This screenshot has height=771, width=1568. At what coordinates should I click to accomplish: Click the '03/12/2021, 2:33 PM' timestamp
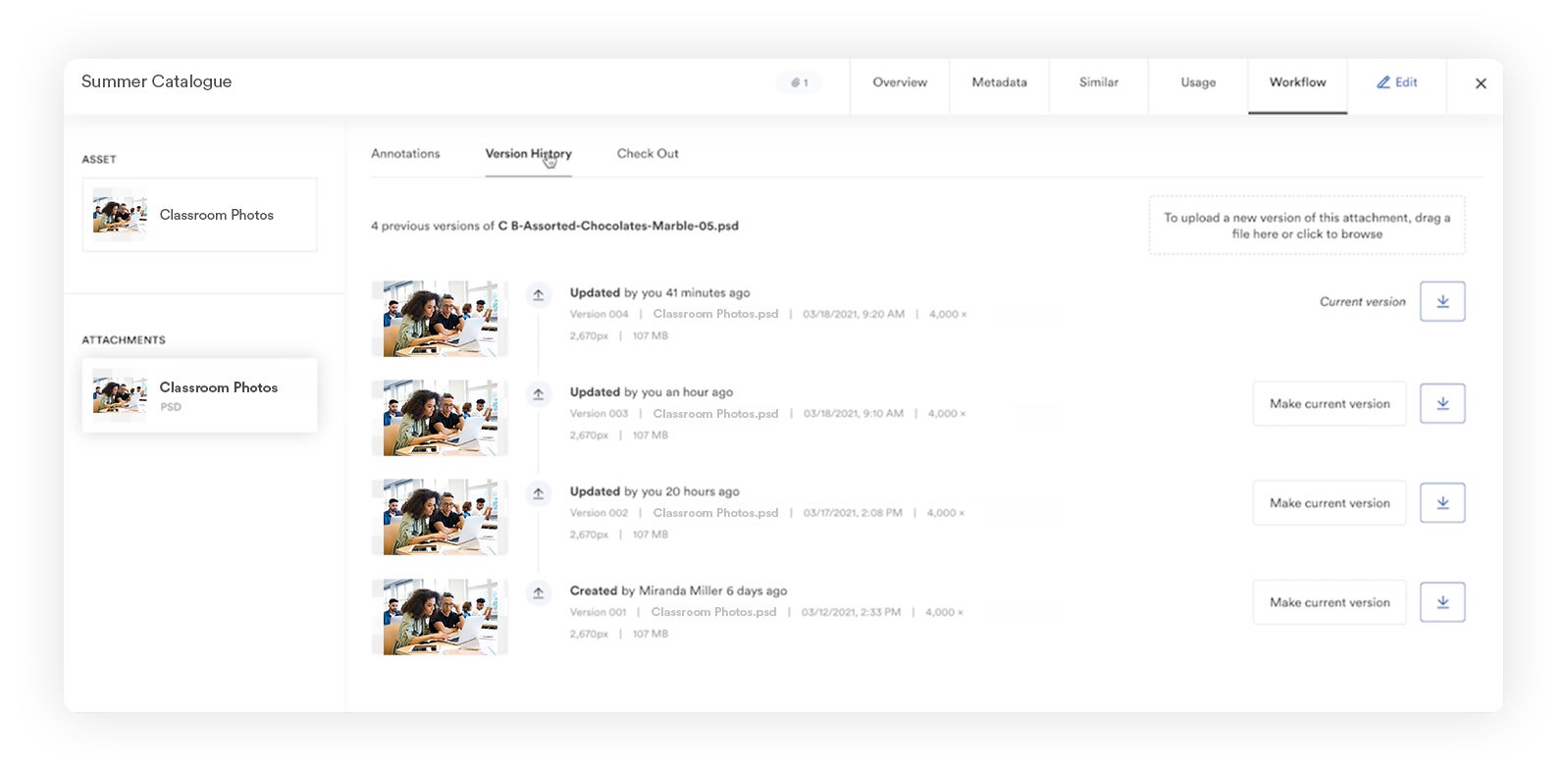coord(851,612)
